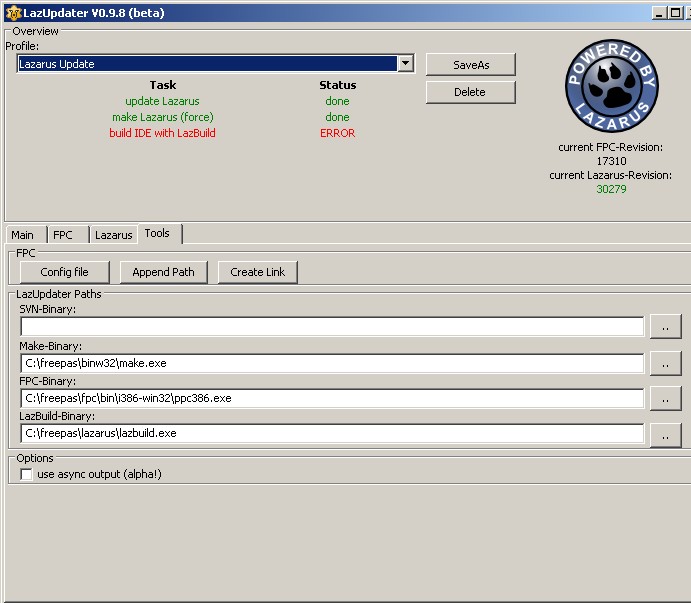Open the Profile dropdown list

pos(405,64)
